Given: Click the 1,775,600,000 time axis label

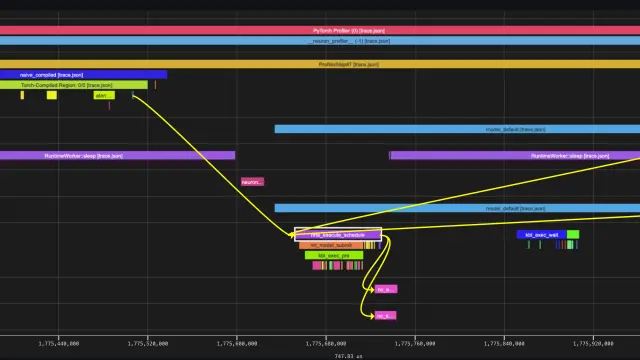Looking at the screenshot, I should click(237, 344).
